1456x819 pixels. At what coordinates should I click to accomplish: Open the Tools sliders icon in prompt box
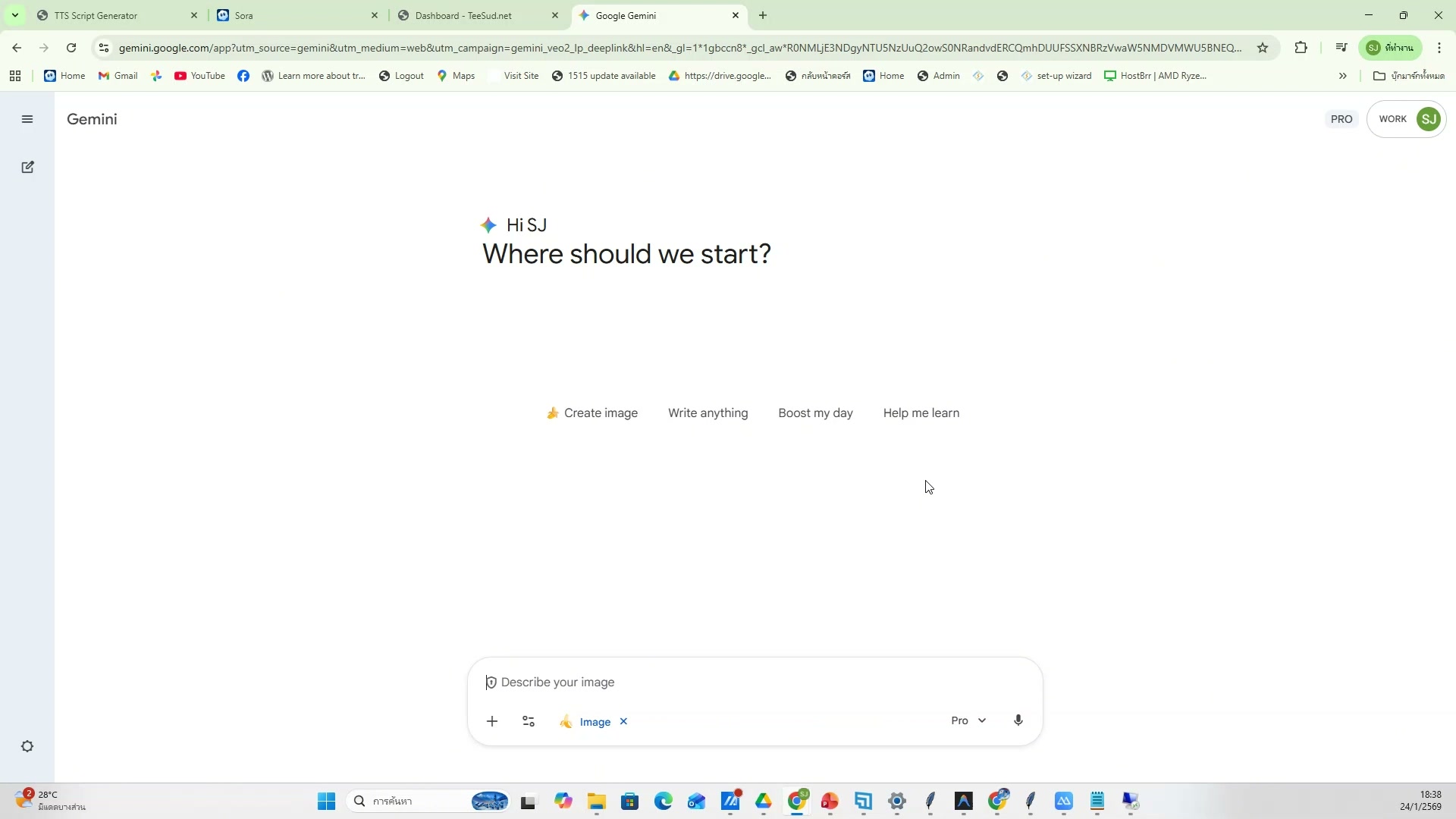[x=529, y=721]
